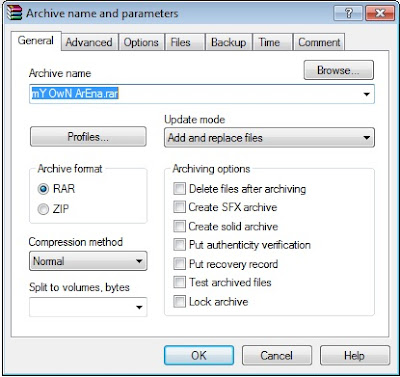Image resolution: width=400 pixels, height=377 pixels.
Task: Select the RAR archive format
Action: pos(57,189)
